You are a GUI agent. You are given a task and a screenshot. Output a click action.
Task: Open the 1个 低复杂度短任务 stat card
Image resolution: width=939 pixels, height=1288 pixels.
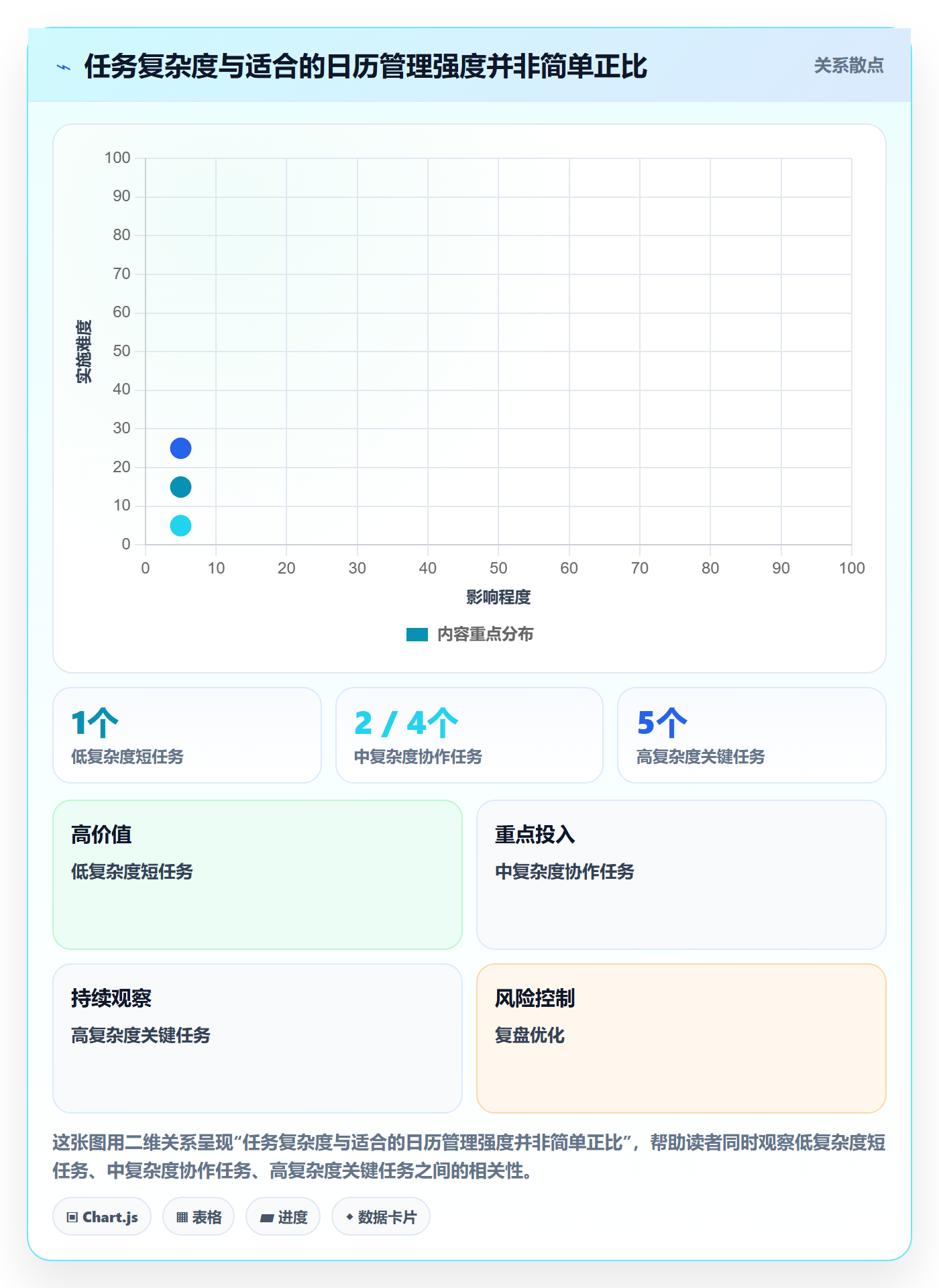pyautogui.click(x=187, y=735)
